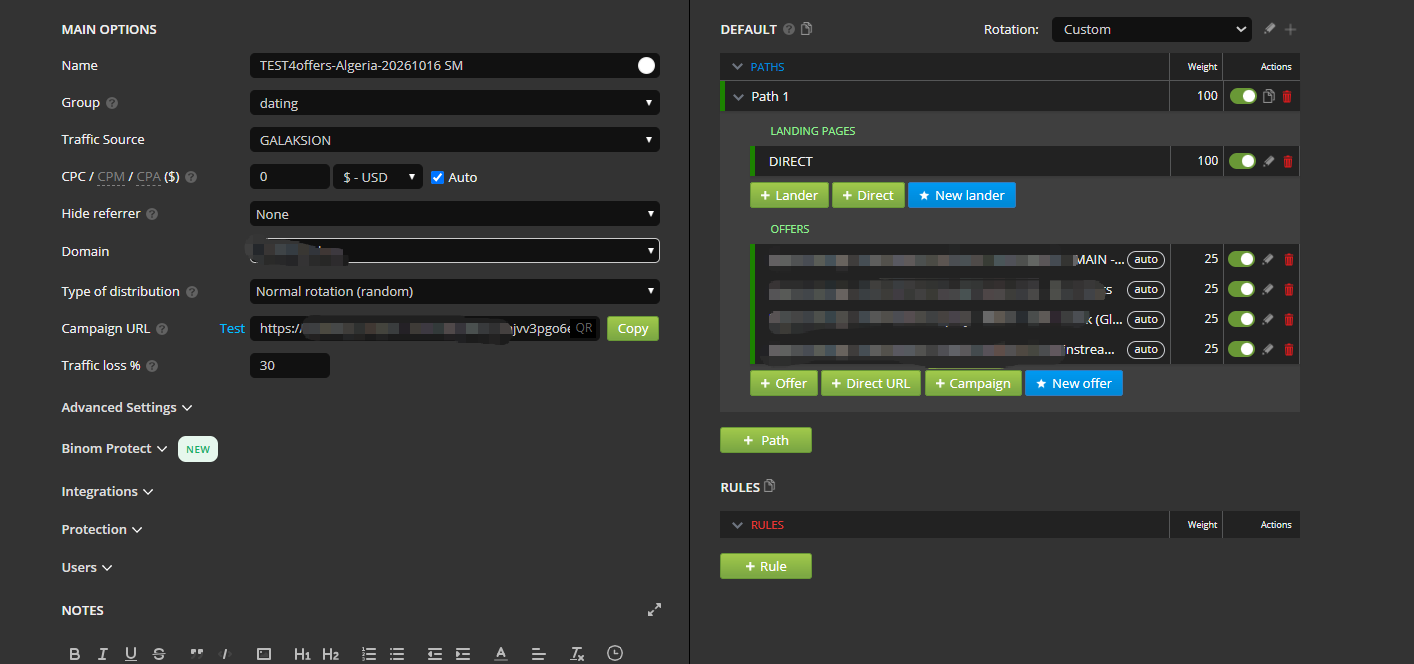This screenshot has width=1414, height=664.
Task: Expand Advanced Settings section
Action: pyautogui.click(x=127, y=407)
